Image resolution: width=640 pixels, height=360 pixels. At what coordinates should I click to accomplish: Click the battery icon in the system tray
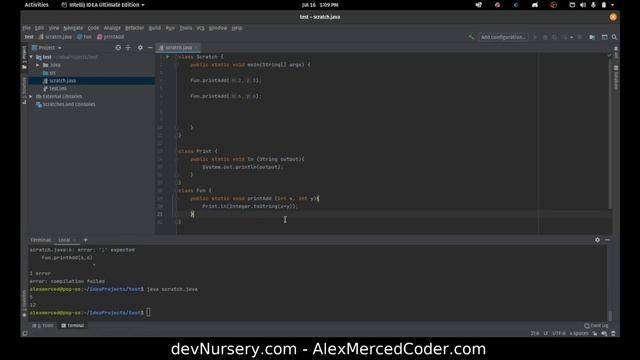click(604, 5)
